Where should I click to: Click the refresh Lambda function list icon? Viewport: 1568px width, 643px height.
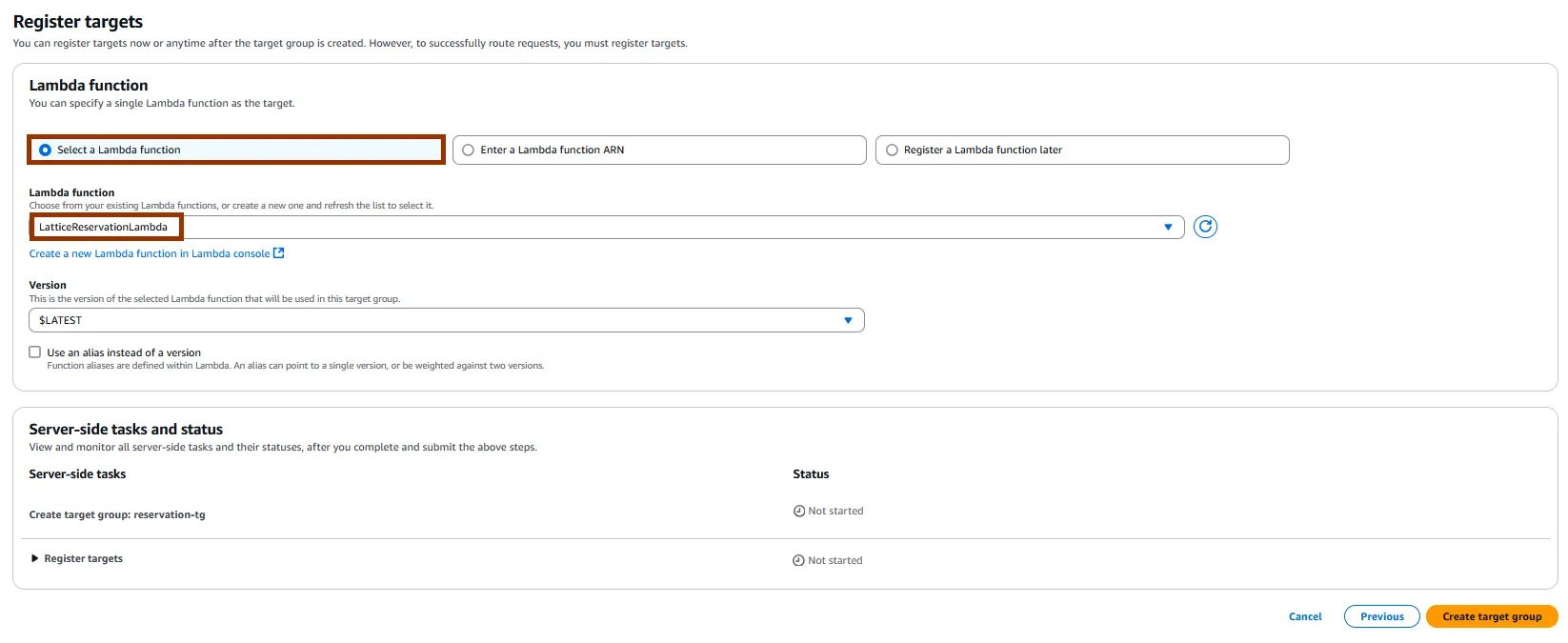(1205, 227)
